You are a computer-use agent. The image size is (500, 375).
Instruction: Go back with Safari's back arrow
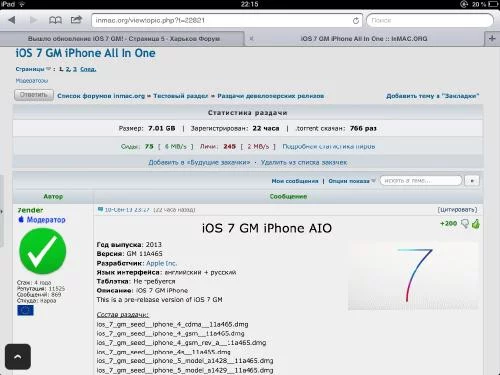12,20
